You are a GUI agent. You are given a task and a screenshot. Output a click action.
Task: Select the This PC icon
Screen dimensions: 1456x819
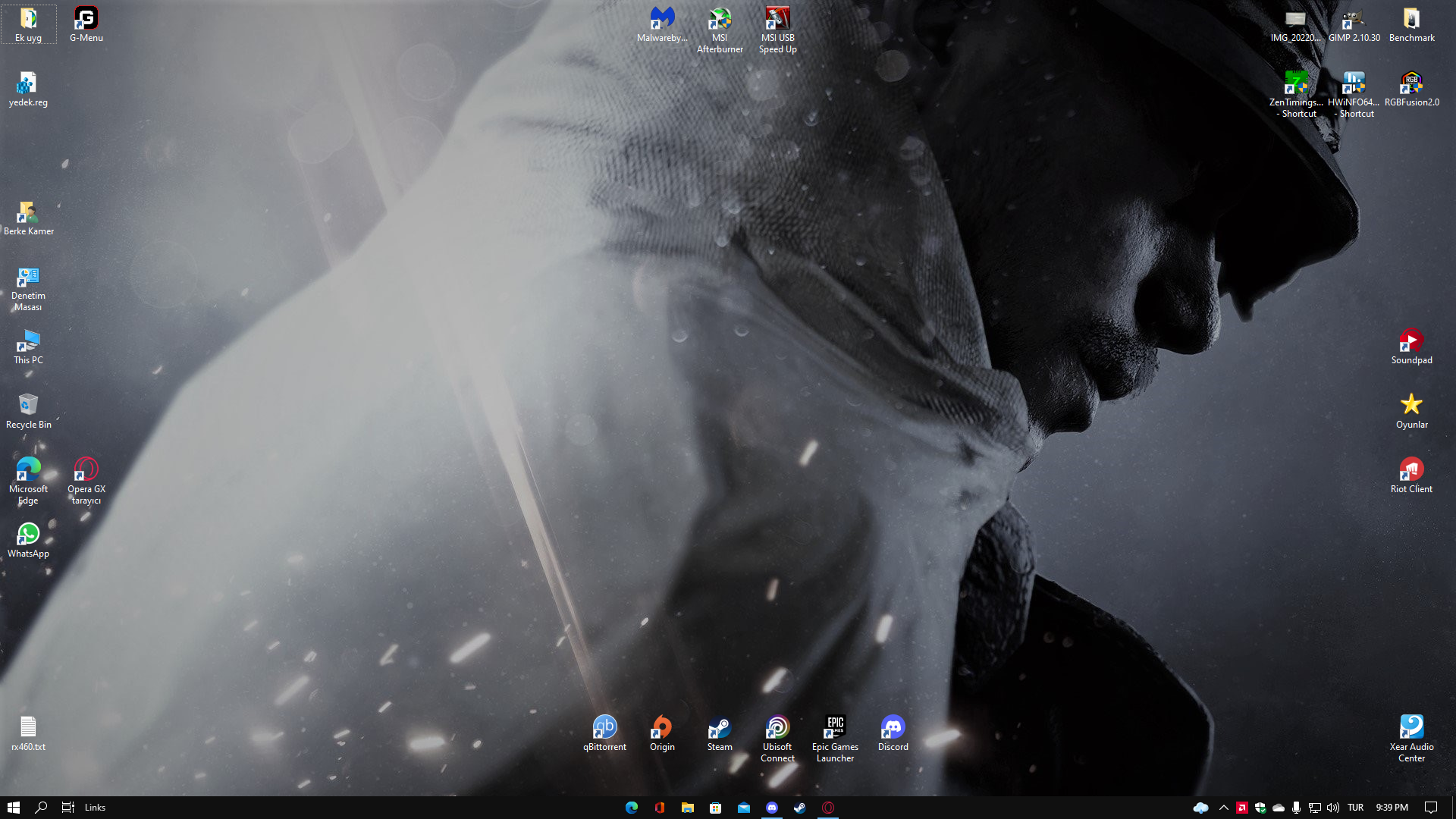(28, 347)
